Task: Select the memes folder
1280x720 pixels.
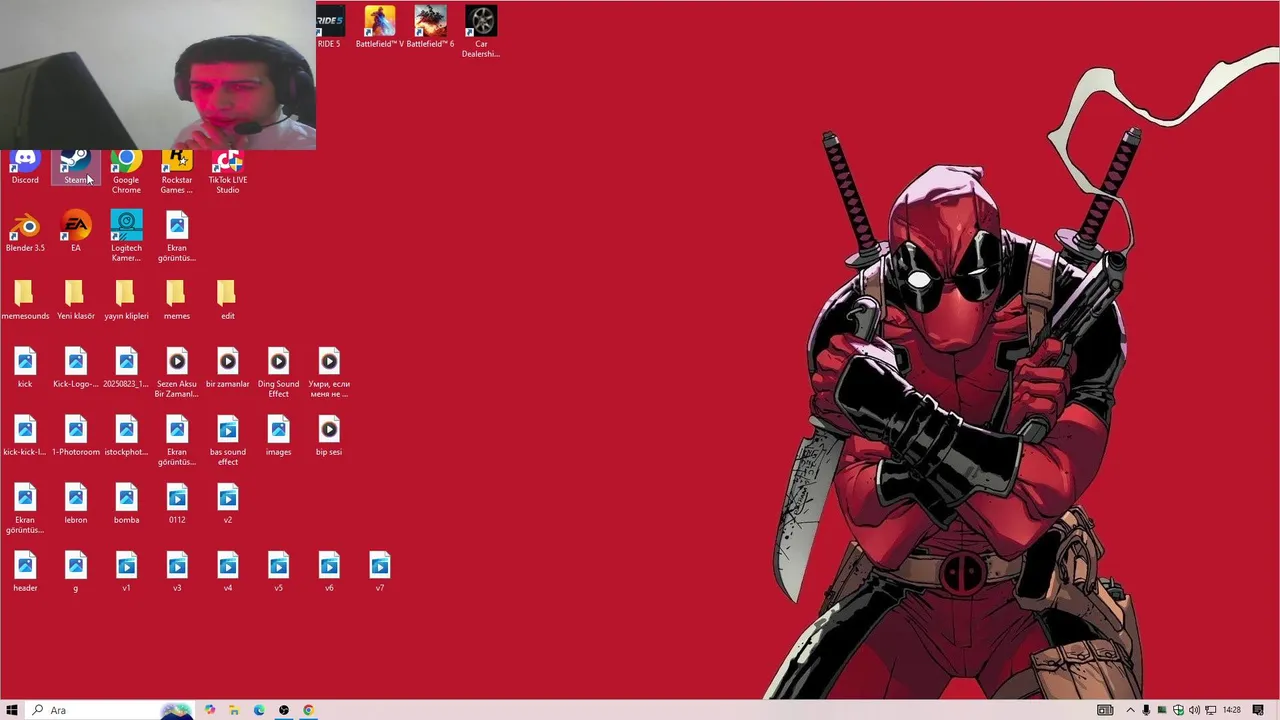Action: (x=177, y=300)
